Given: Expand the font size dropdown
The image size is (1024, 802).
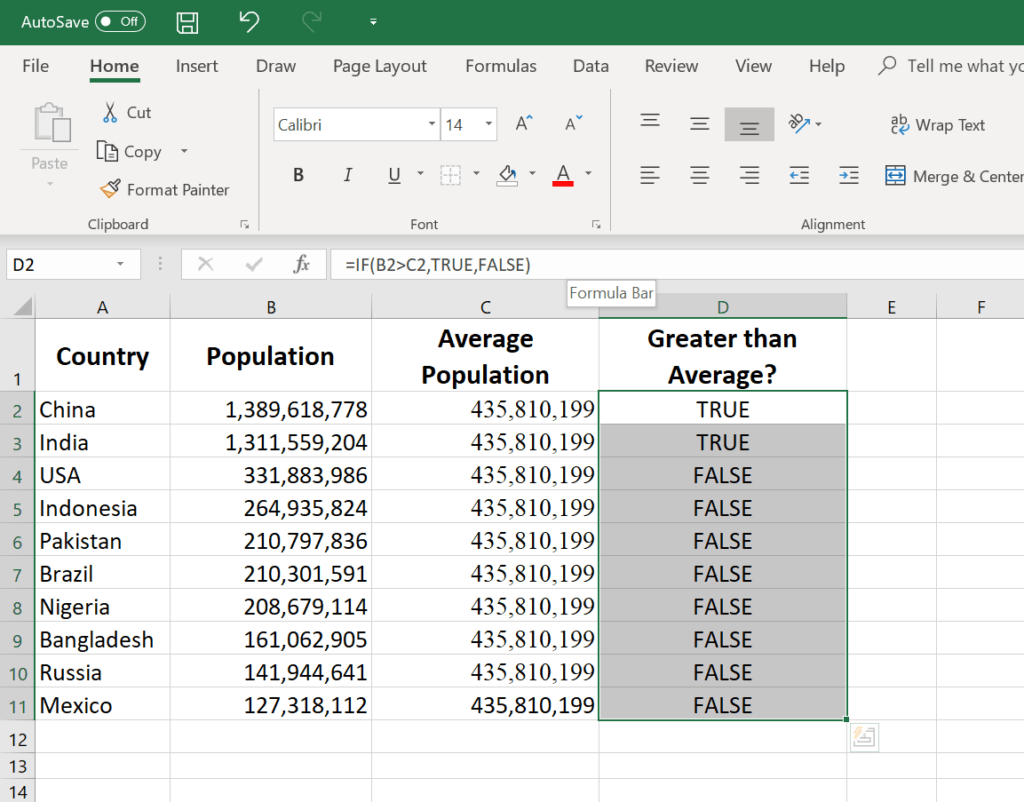Looking at the screenshot, I should click(x=489, y=125).
